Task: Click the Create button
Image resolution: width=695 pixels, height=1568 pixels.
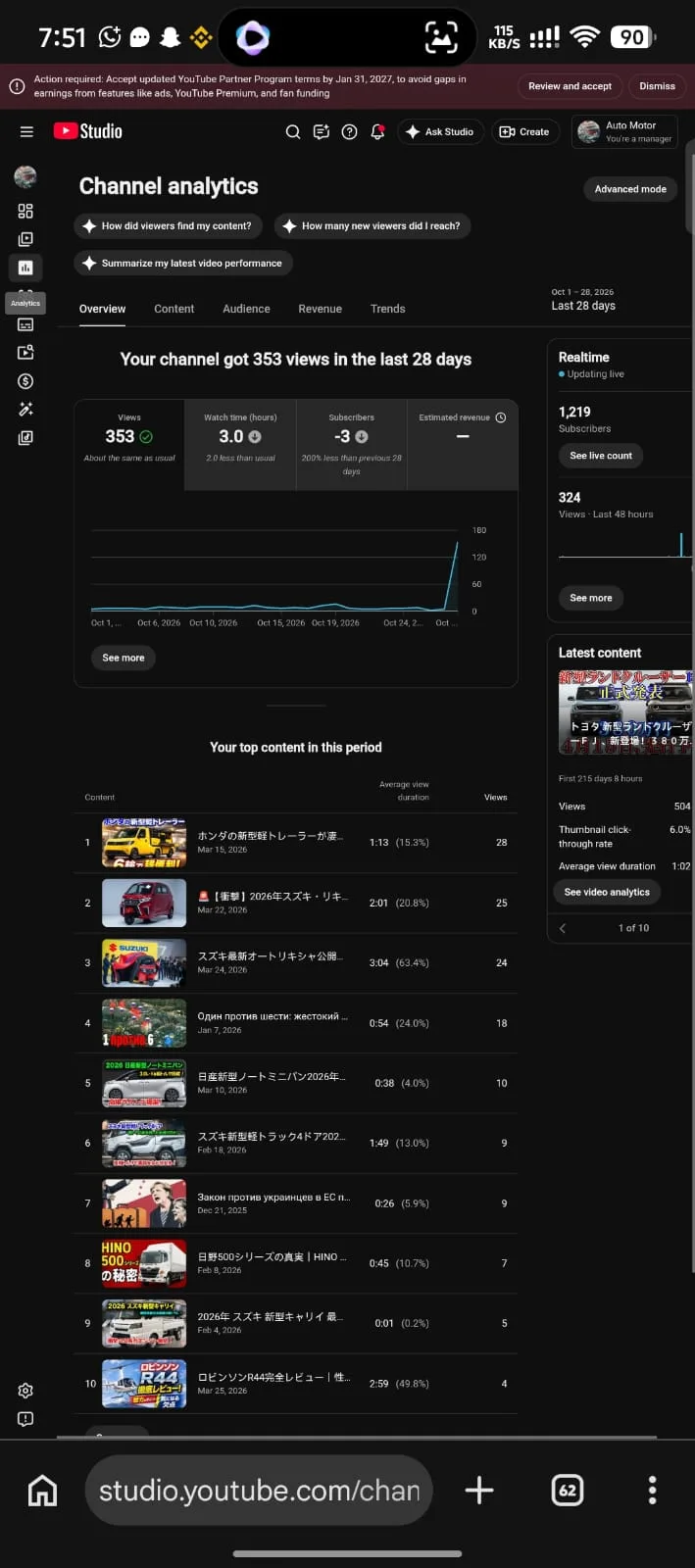Action: coord(524,131)
